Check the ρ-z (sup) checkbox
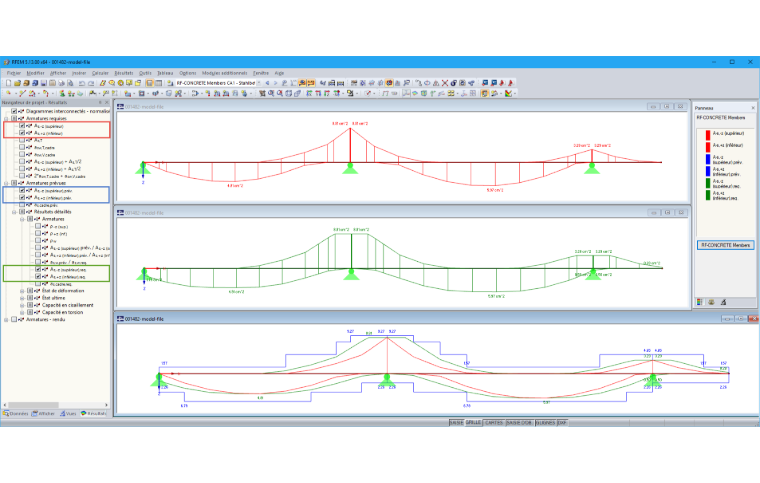The height and width of the screenshot is (483, 760). pos(38,226)
